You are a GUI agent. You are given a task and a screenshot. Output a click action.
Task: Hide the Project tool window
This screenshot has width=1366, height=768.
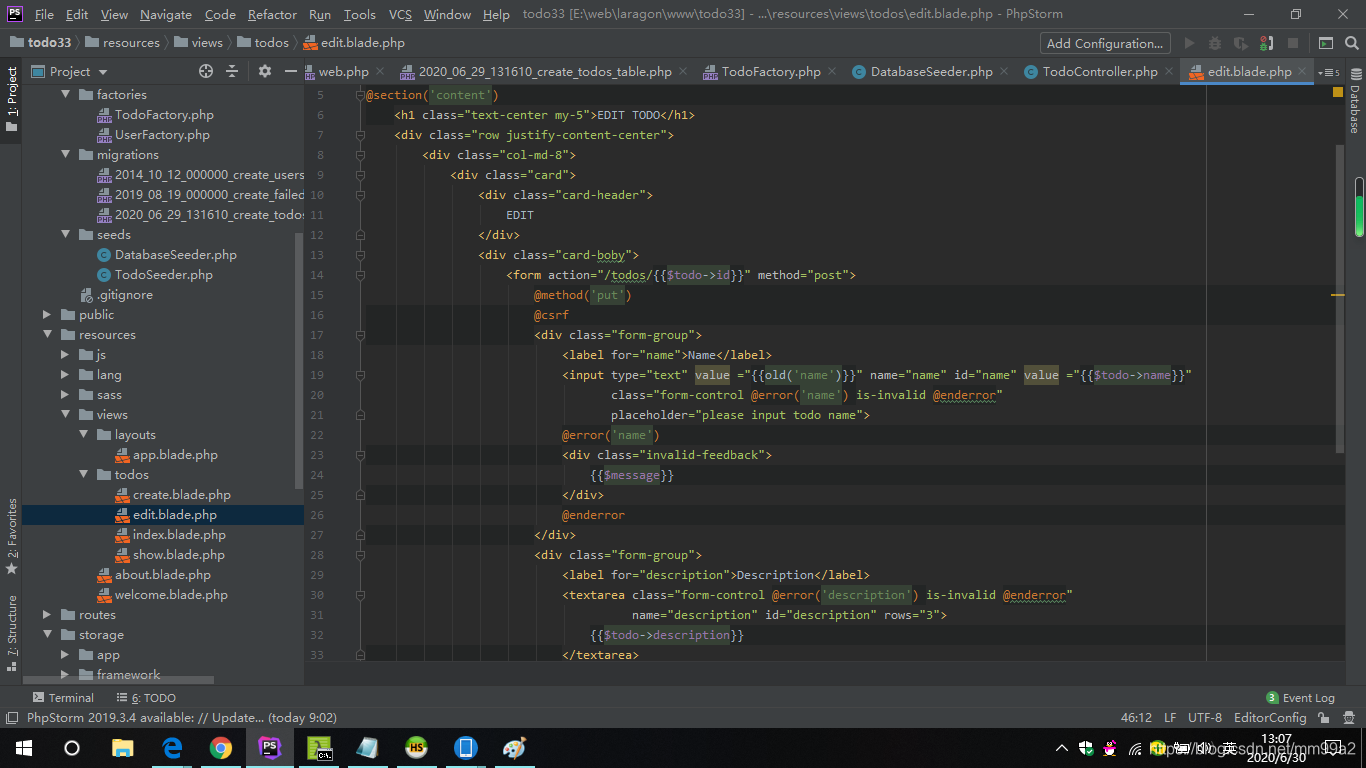pos(290,71)
